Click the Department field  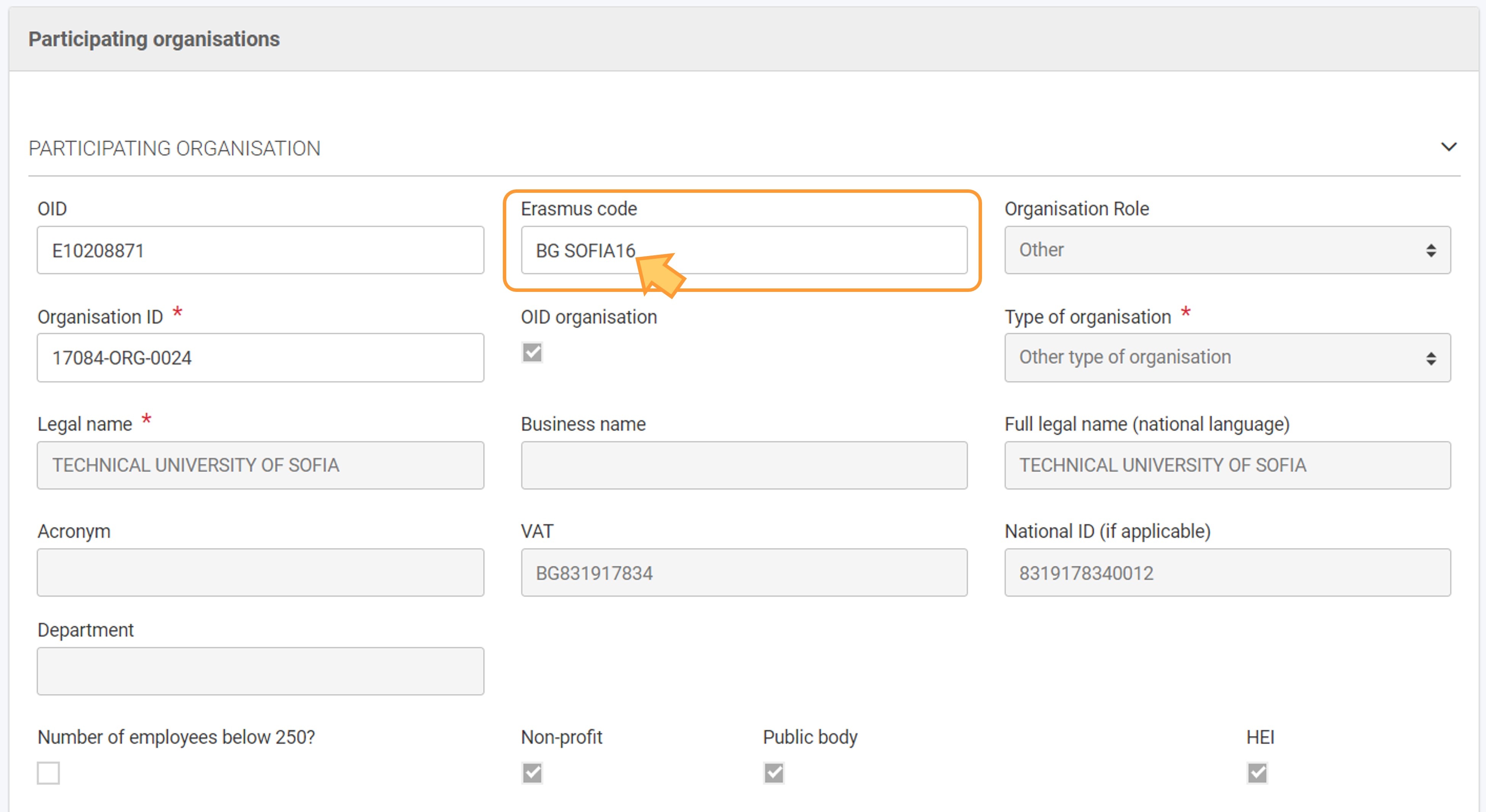coord(260,671)
